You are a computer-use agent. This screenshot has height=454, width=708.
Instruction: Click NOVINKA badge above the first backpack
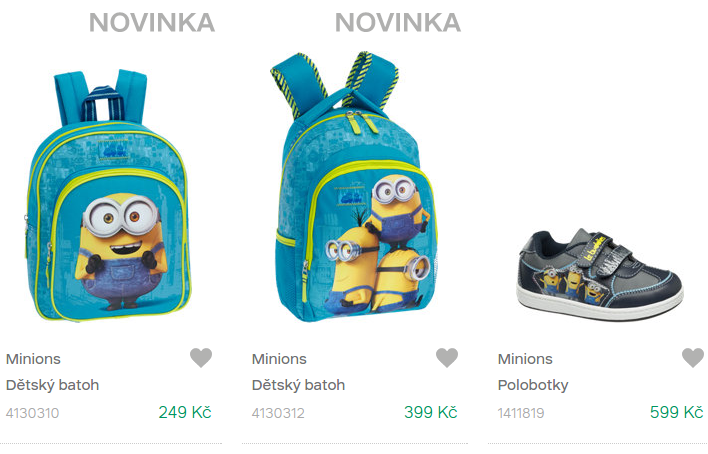pyautogui.click(x=152, y=23)
